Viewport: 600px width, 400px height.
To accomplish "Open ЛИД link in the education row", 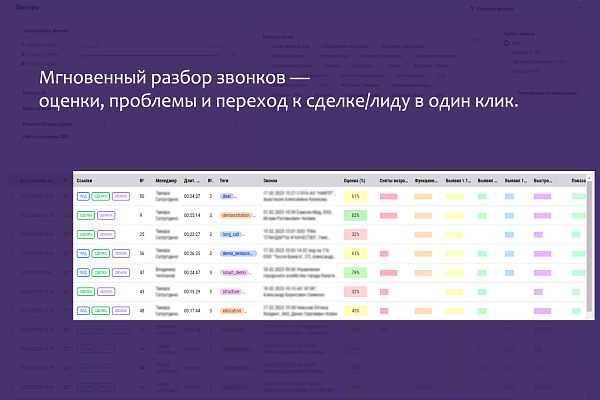I will click(83, 311).
